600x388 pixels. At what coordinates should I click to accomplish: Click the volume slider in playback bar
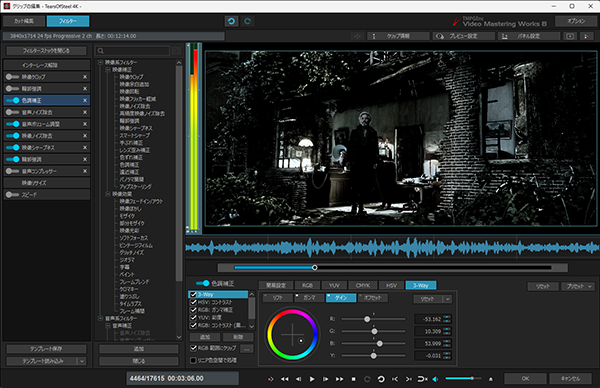pyautogui.click(x=462, y=378)
